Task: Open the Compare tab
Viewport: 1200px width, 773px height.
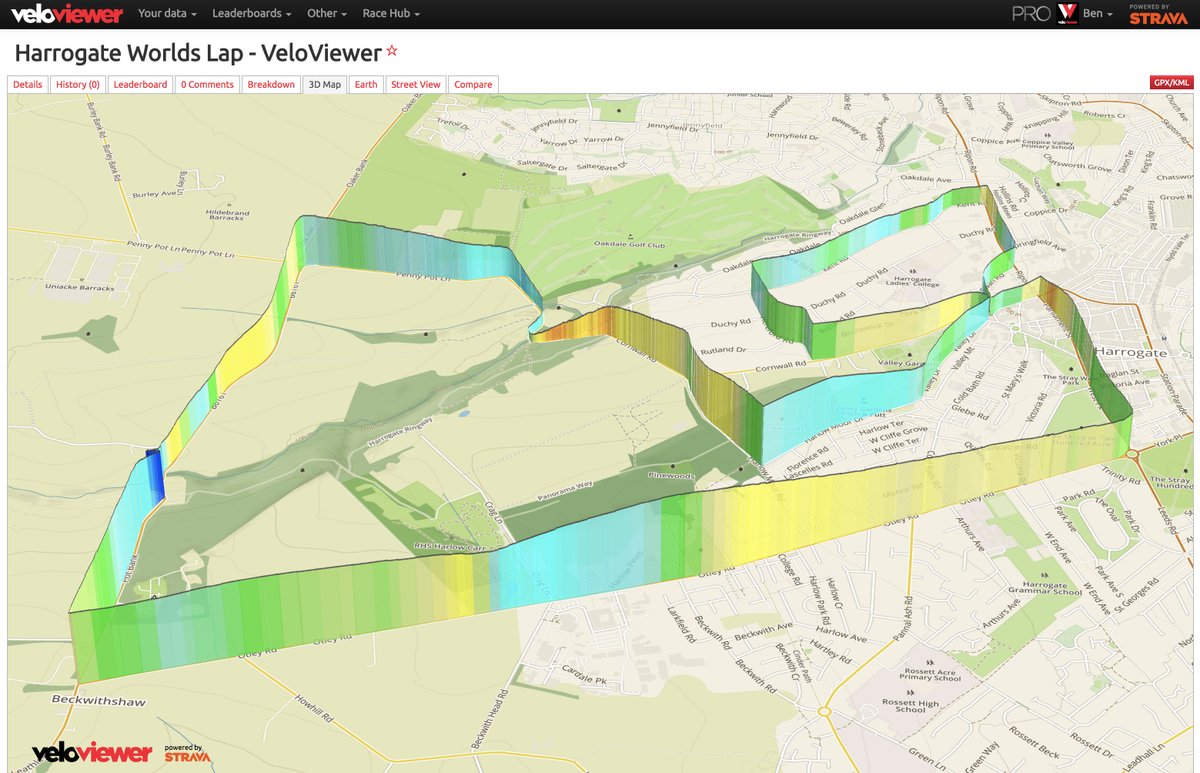Action: click(x=473, y=85)
